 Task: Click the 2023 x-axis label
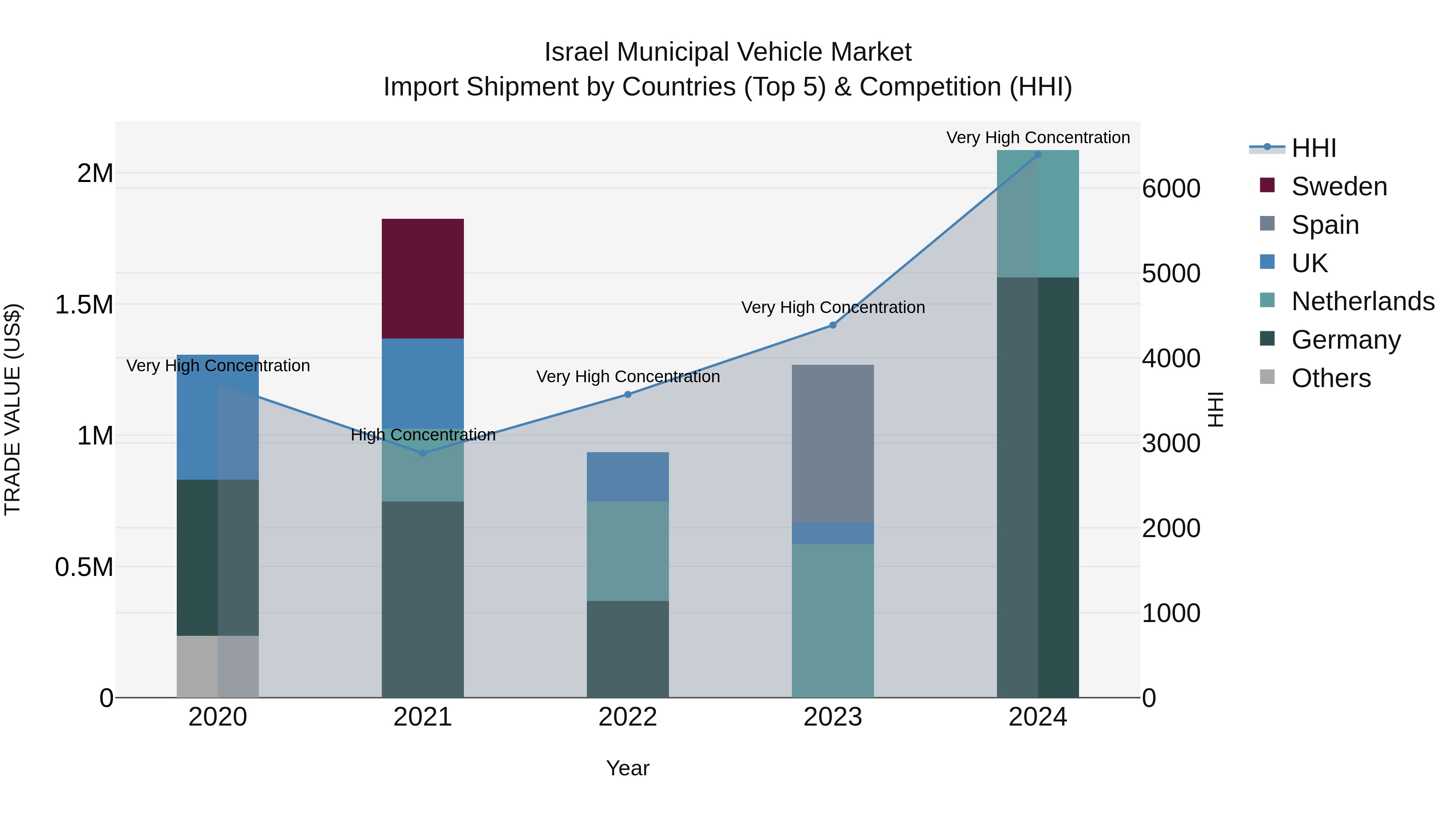click(833, 717)
